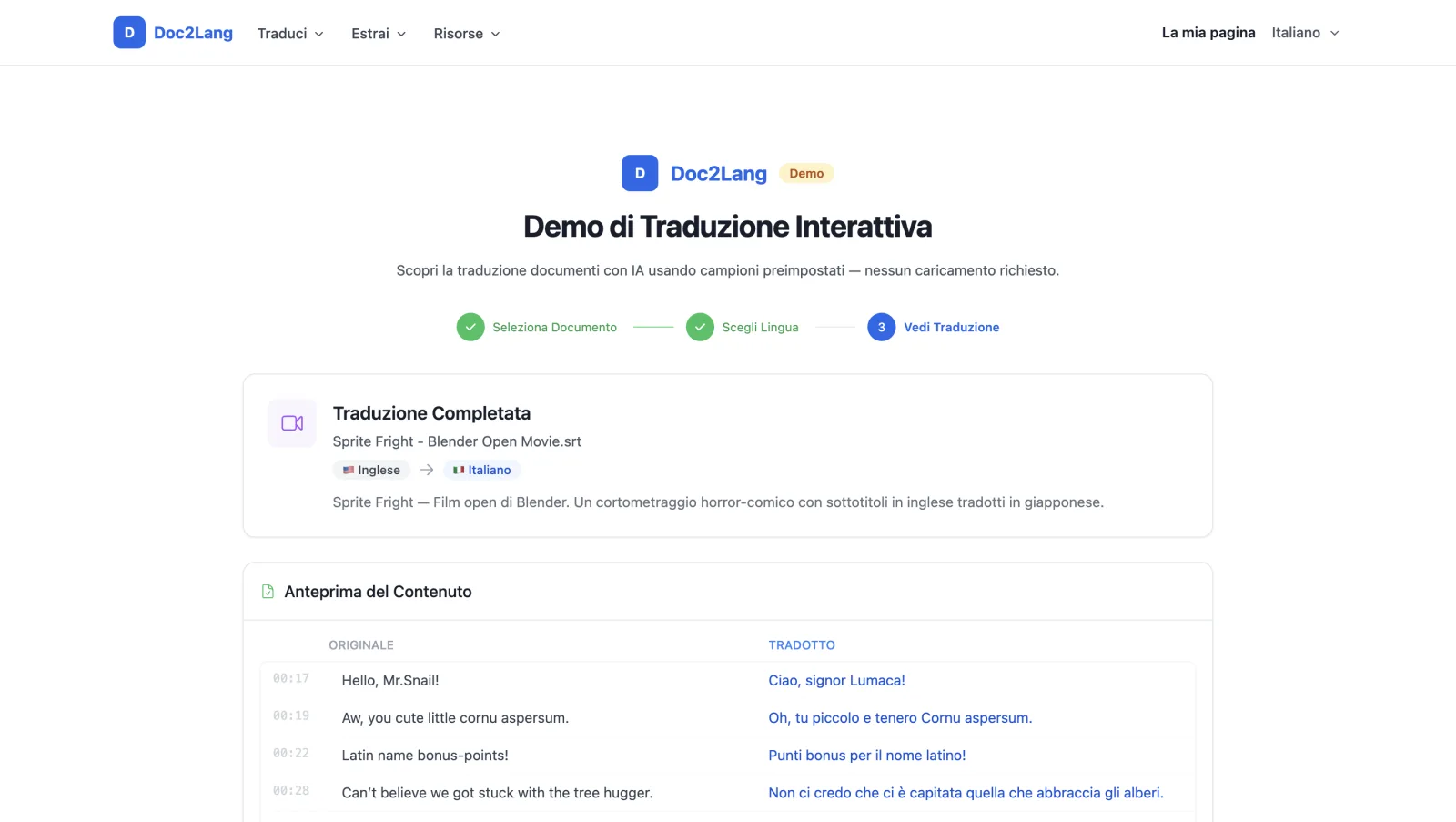Go to La mia pagina

point(1208,33)
